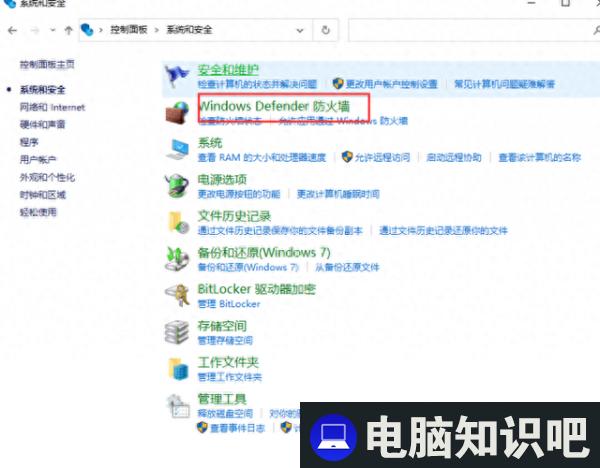The width and height of the screenshot is (600, 468).
Task: Expand the address bar history dropdown
Action: click(300, 30)
